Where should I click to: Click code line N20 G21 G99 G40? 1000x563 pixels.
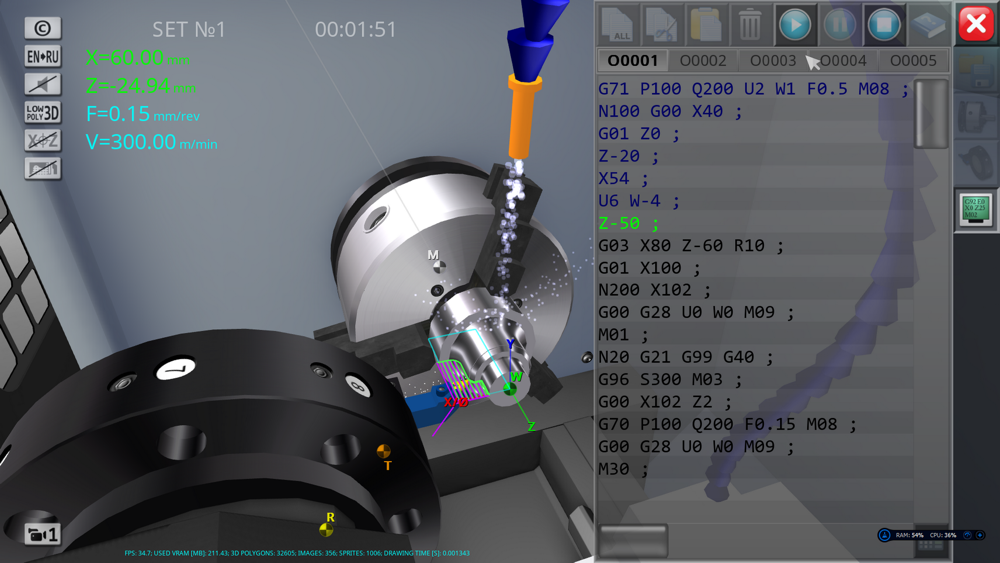pyautogui.click(x=686, y=357)
